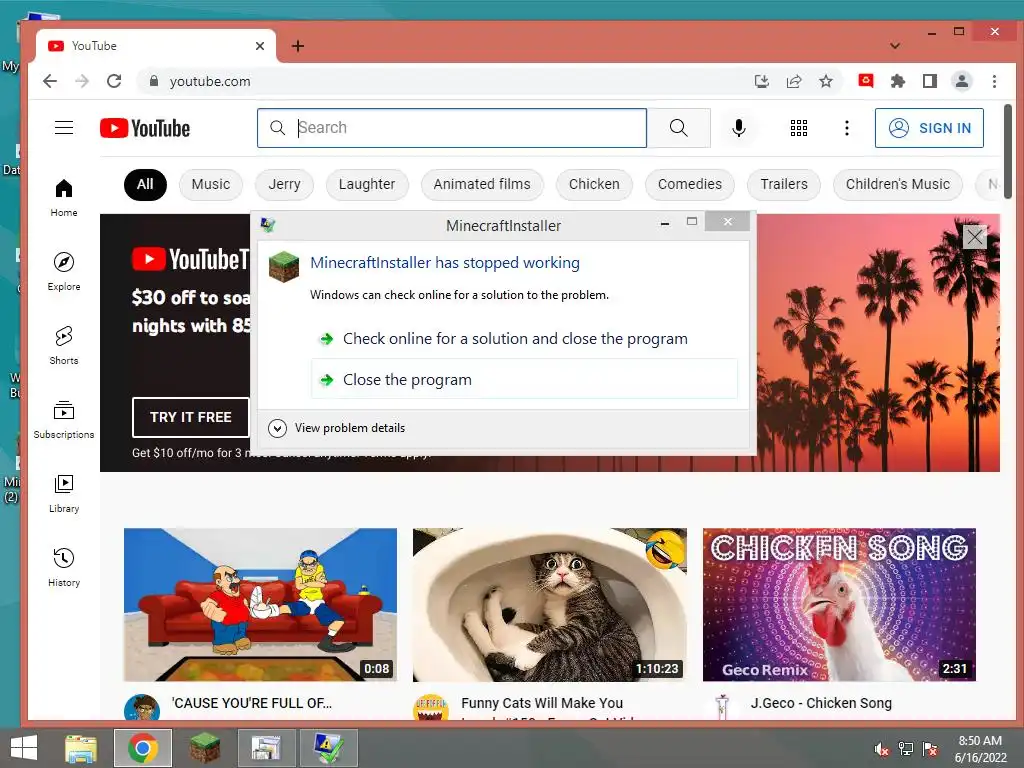Toggle the Chrome side panel icon
The image size is (1024, 768).
[930, 81]
